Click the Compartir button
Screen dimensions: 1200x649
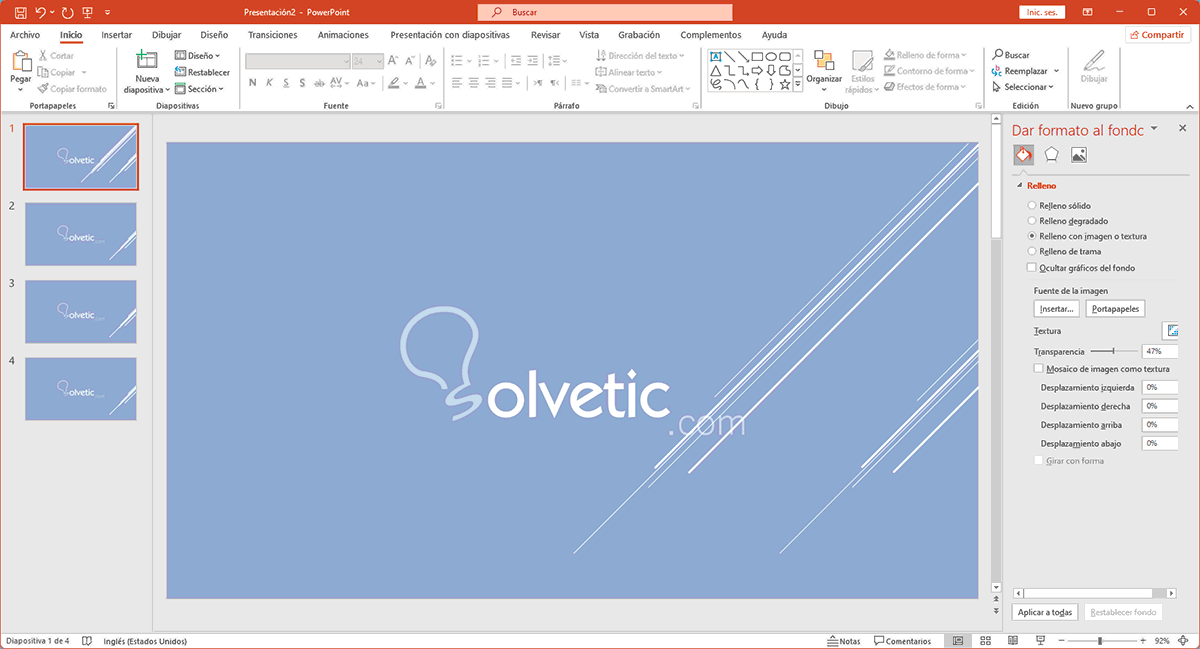coord(1157,35)
